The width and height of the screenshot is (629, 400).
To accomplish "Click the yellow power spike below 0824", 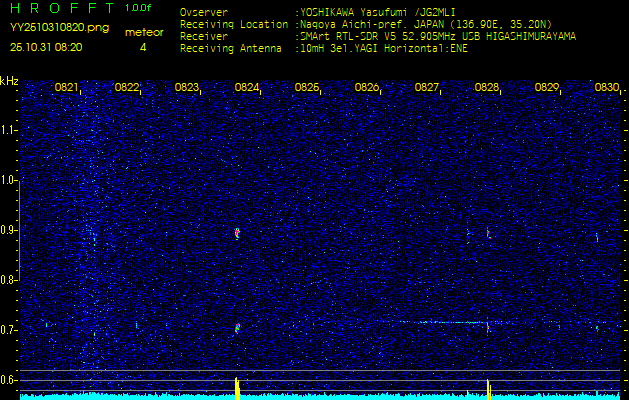I will tap(237, 388).
